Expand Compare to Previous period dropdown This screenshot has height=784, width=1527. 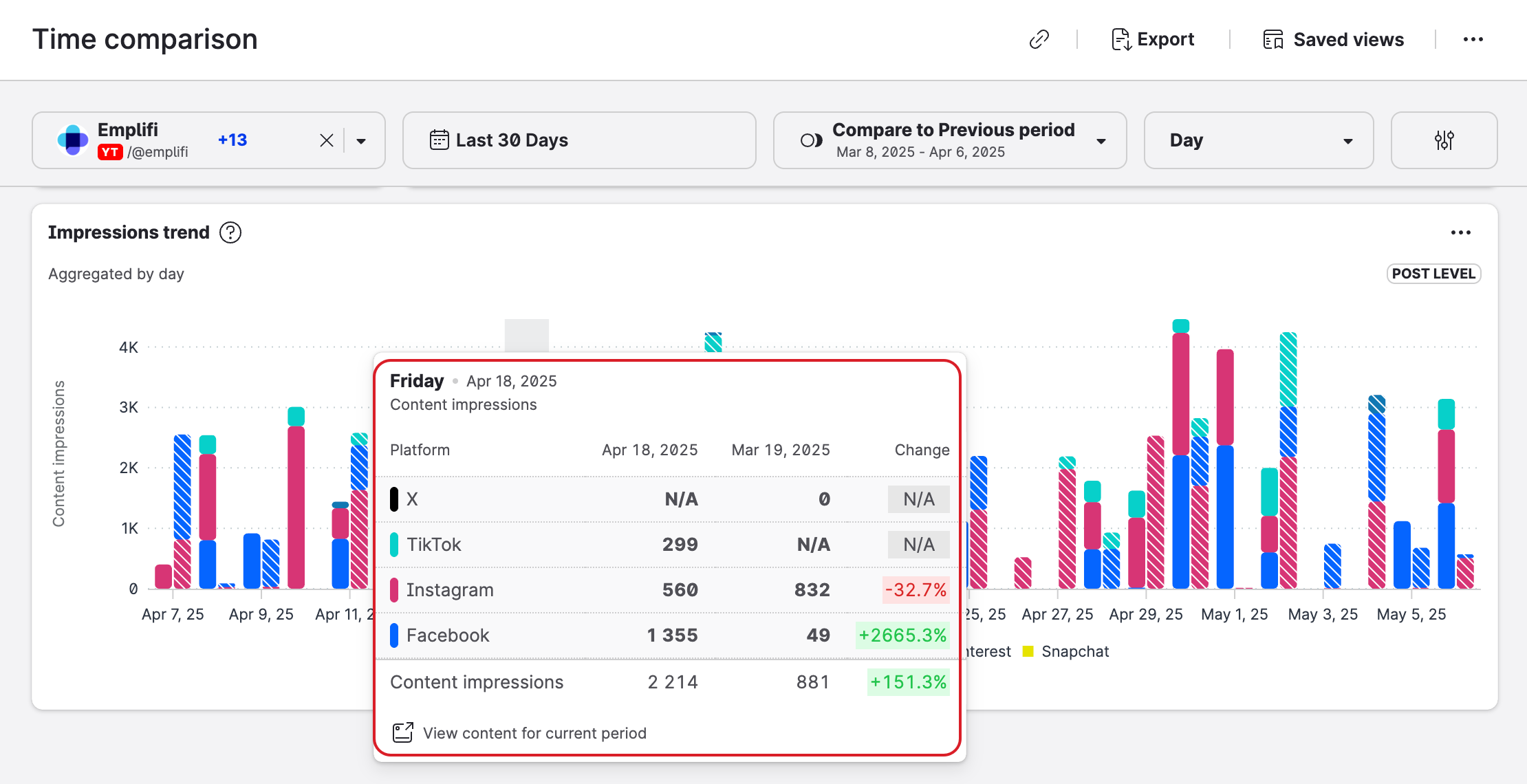(x=950, y=140)
